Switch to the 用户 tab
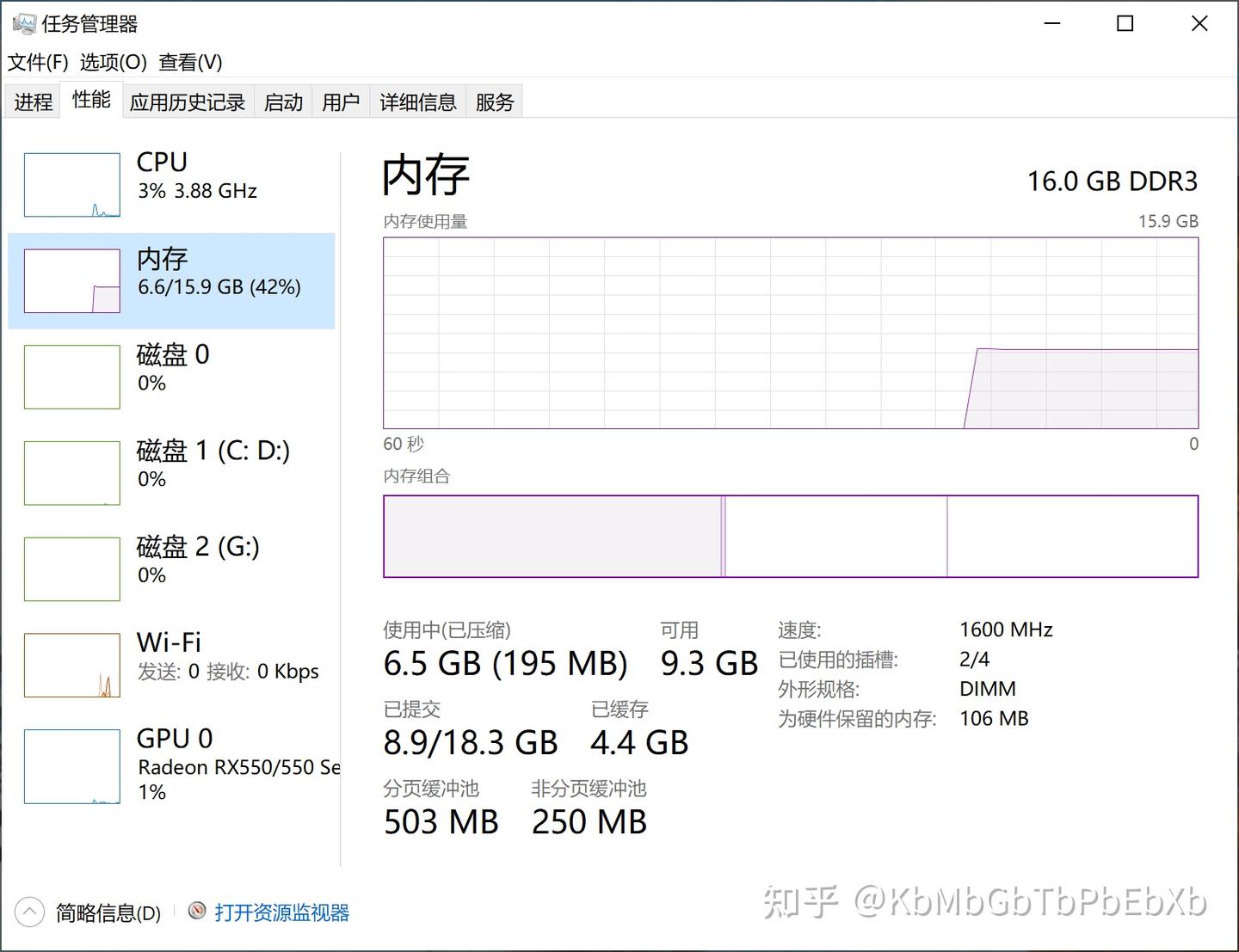Image resolution: width=1239 pixels, height=952 pixels. 341,101
